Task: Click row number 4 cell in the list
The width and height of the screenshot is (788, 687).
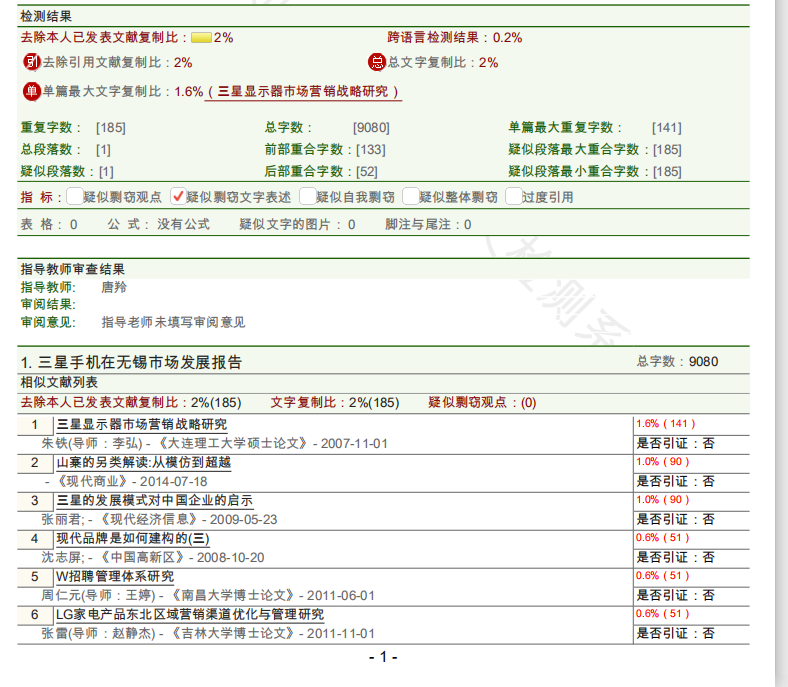Action: (x=35, y=539)
